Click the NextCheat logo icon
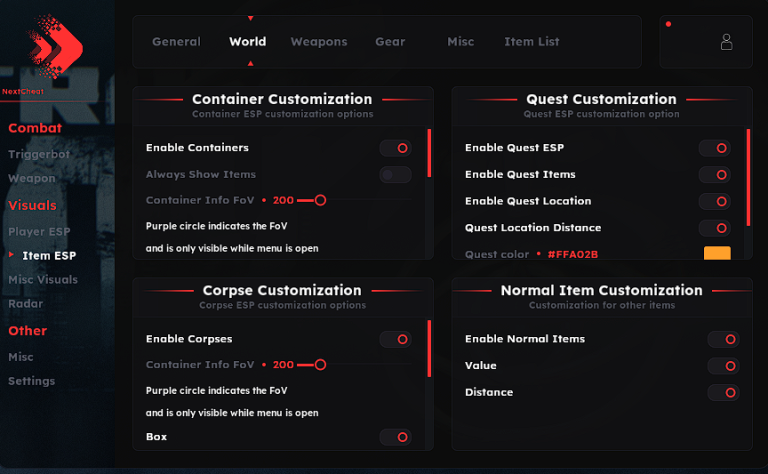768x474 pixels. tap(48, 48)
